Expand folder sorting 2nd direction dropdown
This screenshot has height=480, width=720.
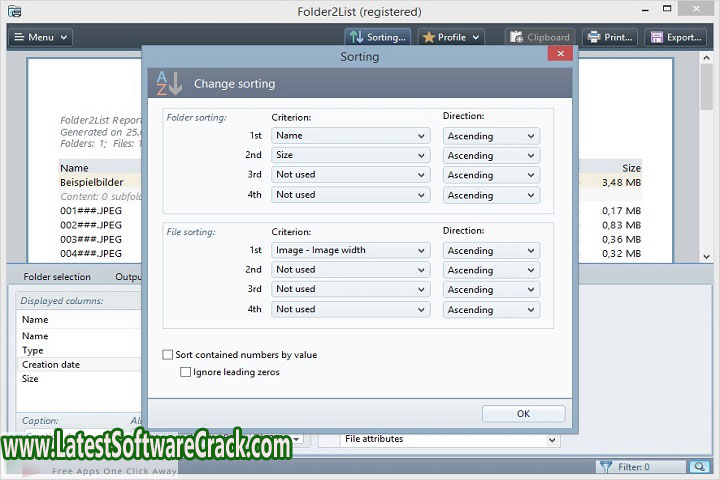click(491, 156)
